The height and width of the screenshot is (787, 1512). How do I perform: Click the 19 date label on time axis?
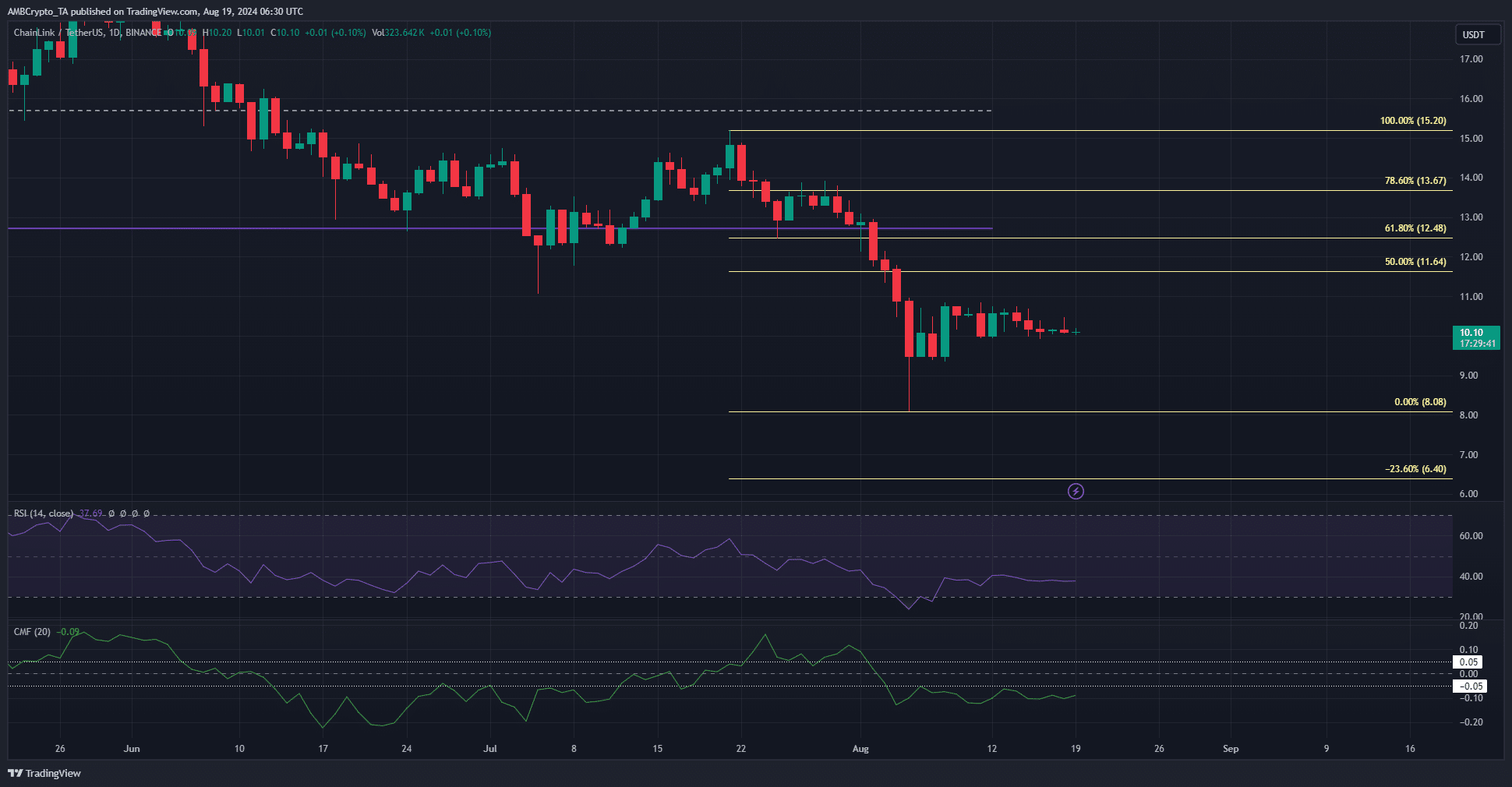click(x=1076, y=749)
